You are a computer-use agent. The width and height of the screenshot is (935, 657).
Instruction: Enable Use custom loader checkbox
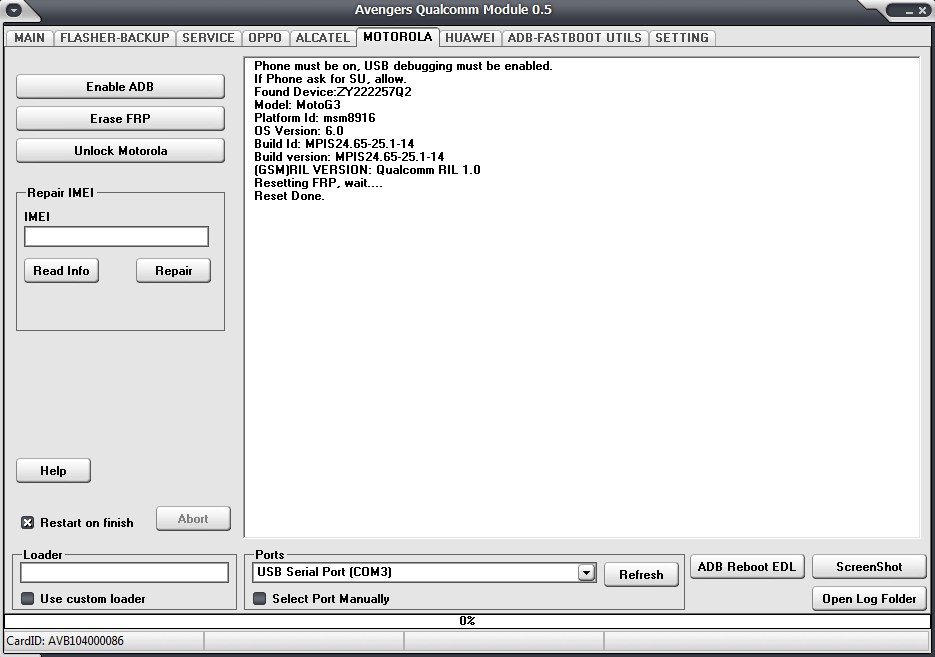(27, 599)
